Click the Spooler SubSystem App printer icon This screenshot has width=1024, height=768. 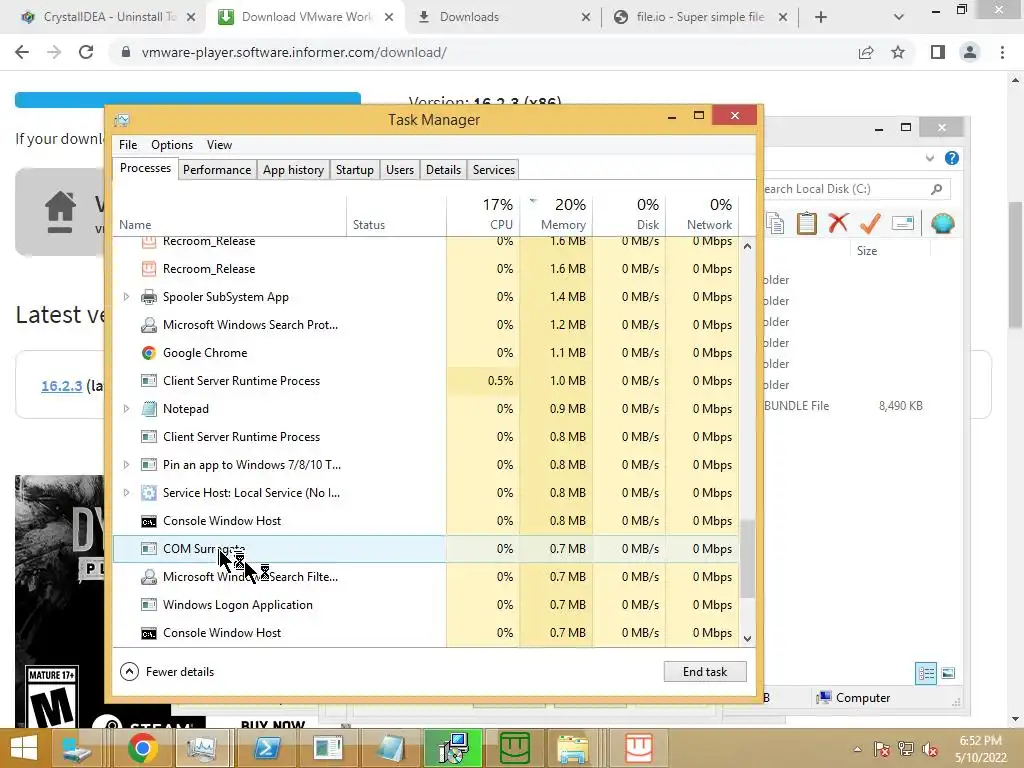click(x=149, y=297)
